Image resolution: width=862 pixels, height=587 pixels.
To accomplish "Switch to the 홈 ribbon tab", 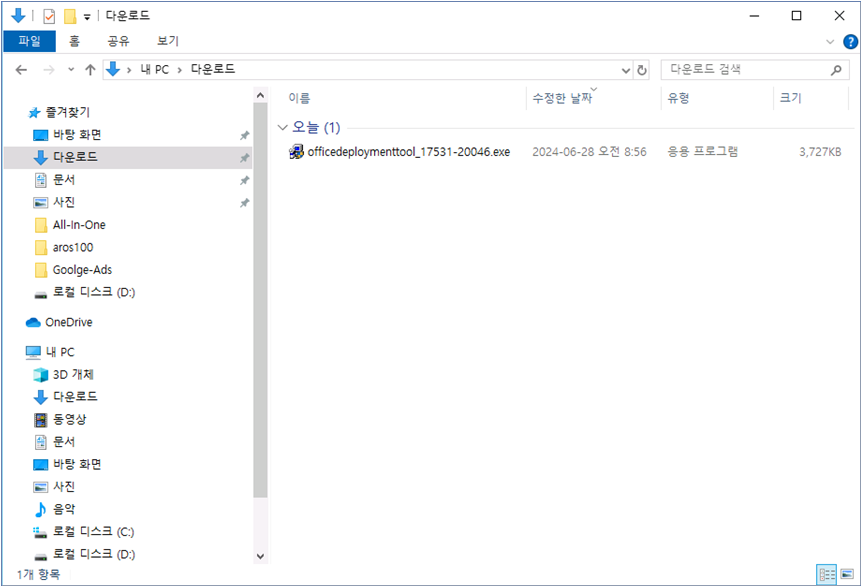I will (x=74, y=41).
